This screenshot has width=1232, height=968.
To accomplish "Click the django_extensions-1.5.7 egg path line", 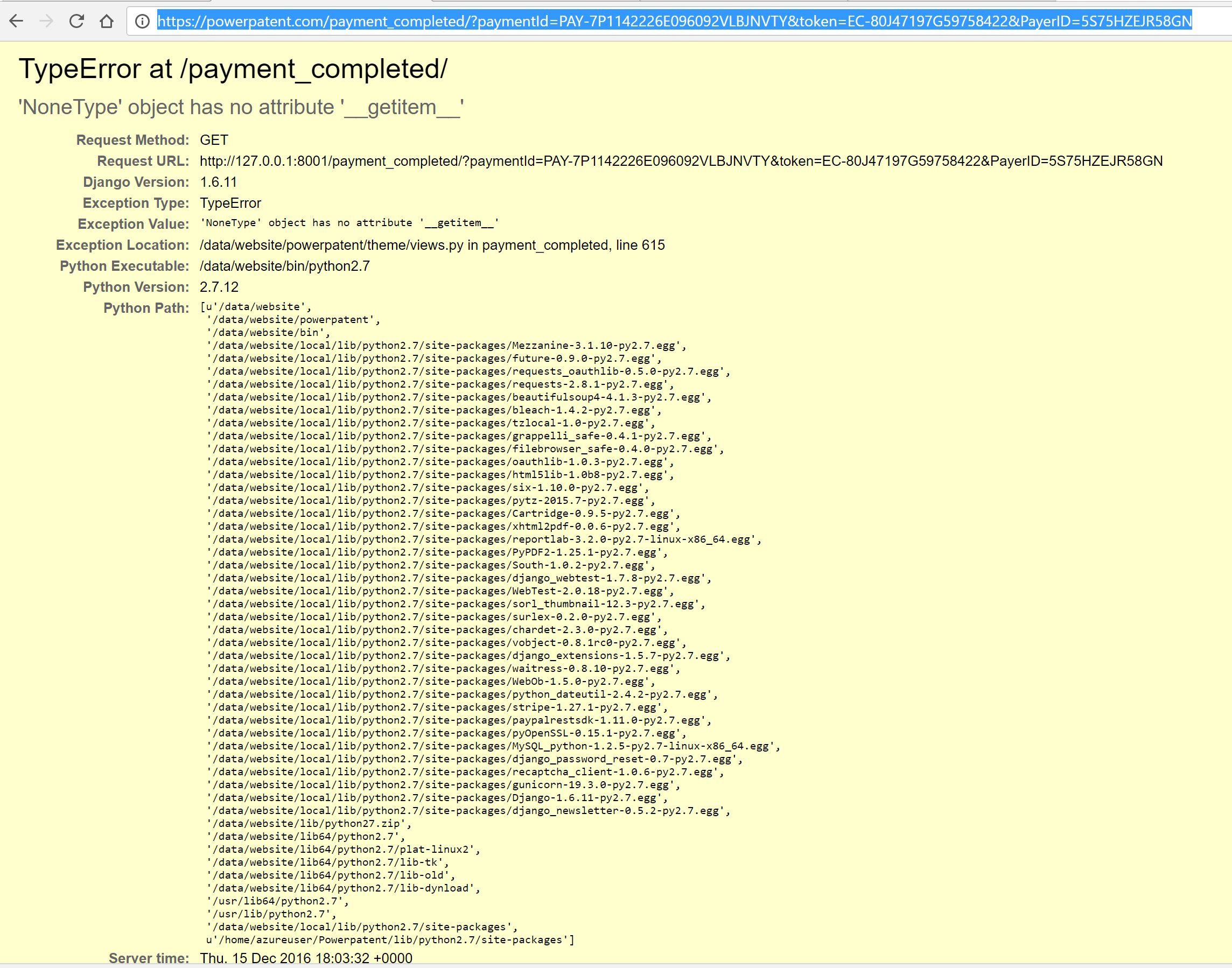I will pos(468,656).
